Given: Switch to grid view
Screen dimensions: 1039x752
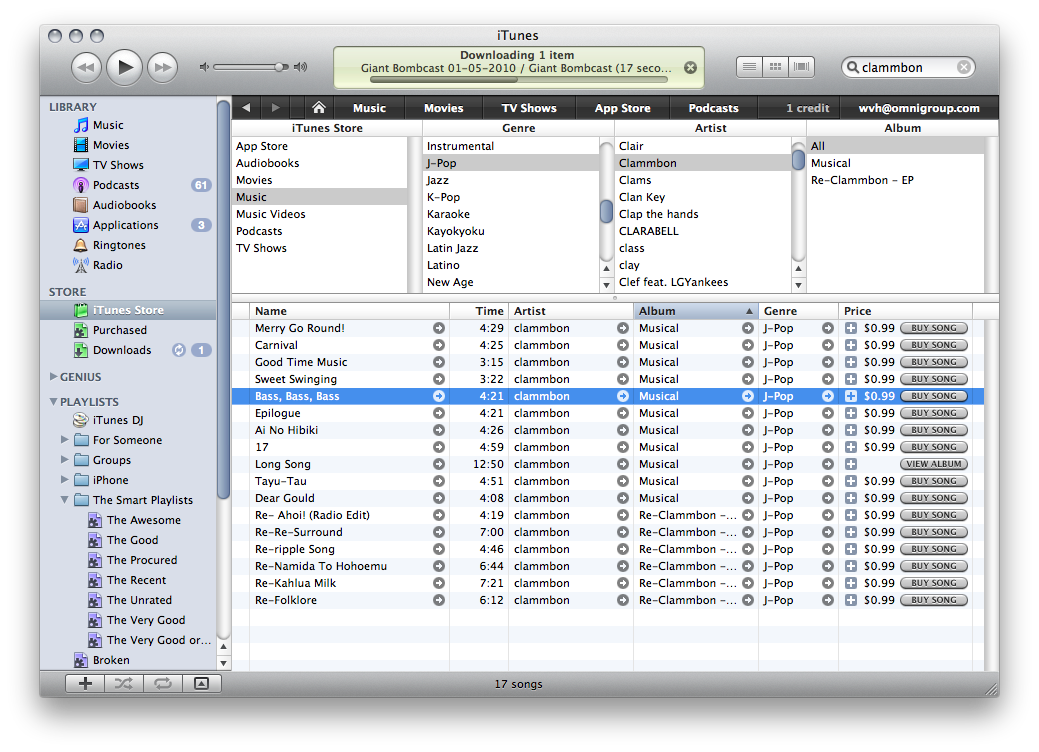Looking at the screenshot, I should click(x=775, y=67).
